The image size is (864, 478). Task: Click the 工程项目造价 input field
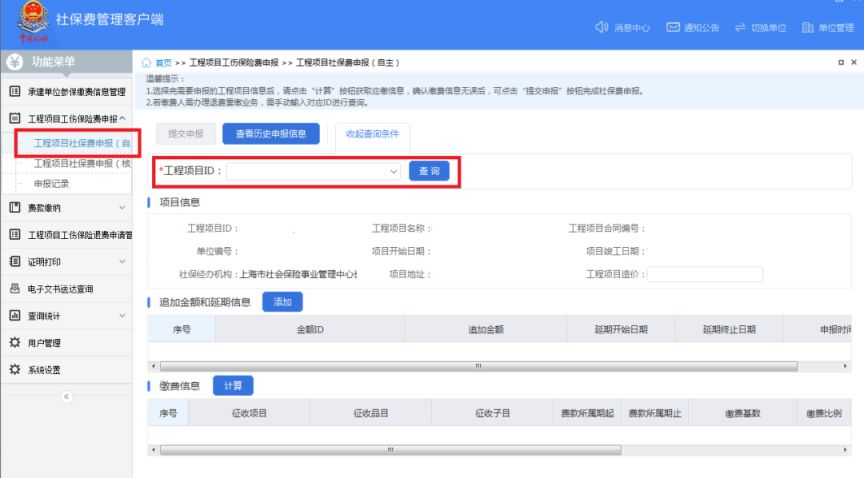704,274
